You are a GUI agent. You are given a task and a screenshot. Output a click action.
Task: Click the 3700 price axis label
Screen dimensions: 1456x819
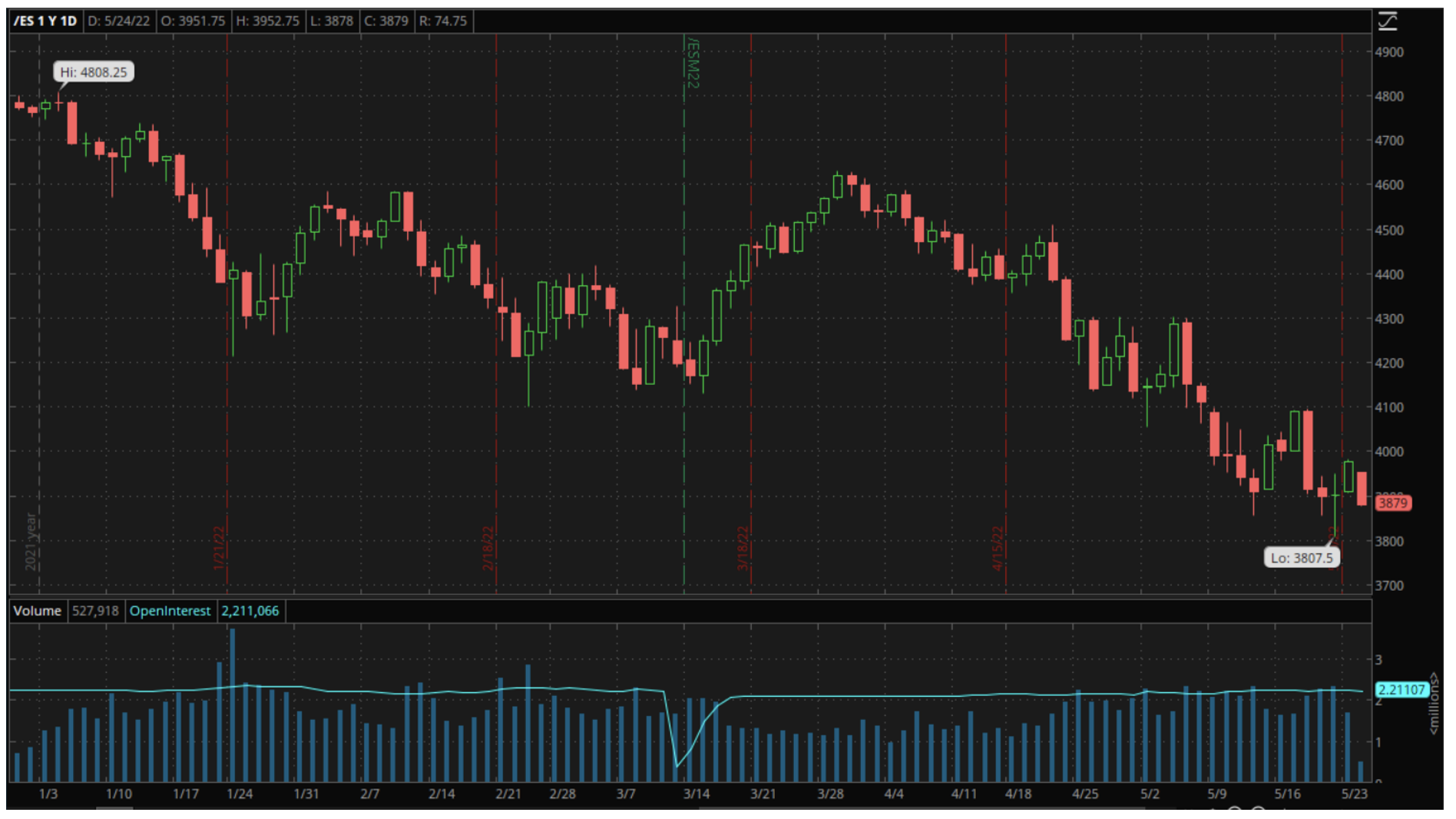(x=1389, y=585)
